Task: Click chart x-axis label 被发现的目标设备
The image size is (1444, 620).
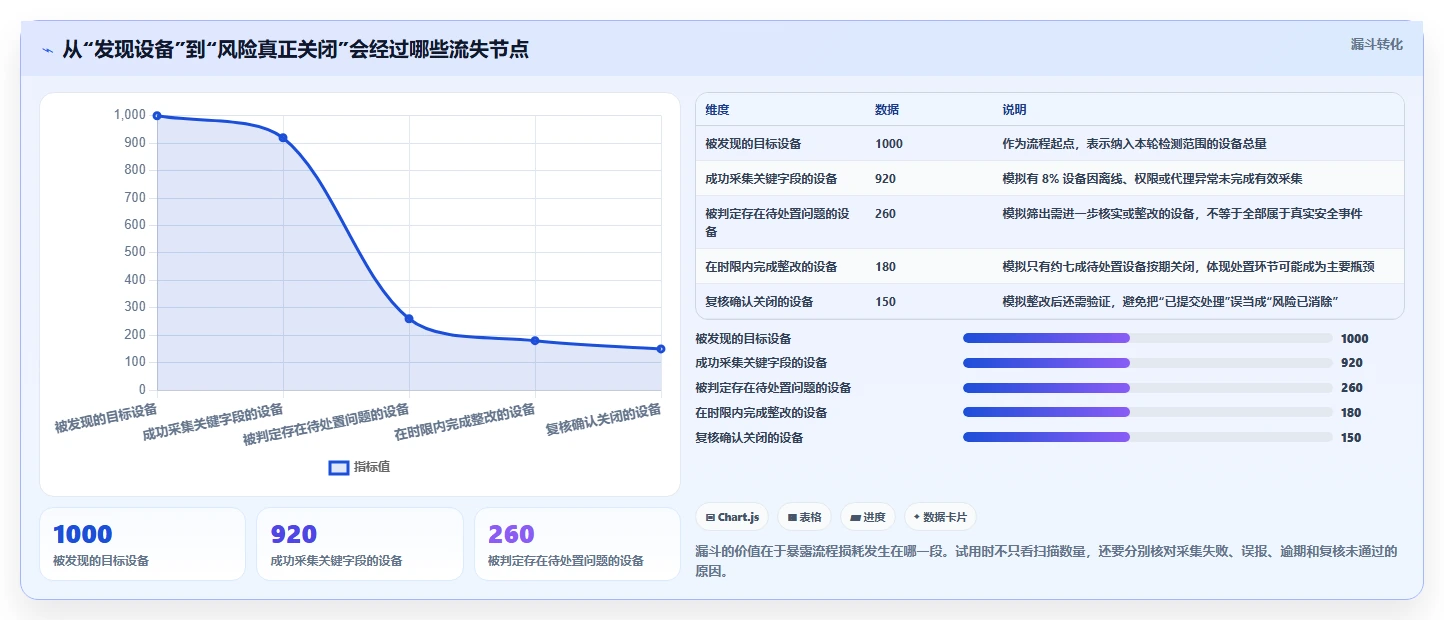Action: [x=106, y=417]
